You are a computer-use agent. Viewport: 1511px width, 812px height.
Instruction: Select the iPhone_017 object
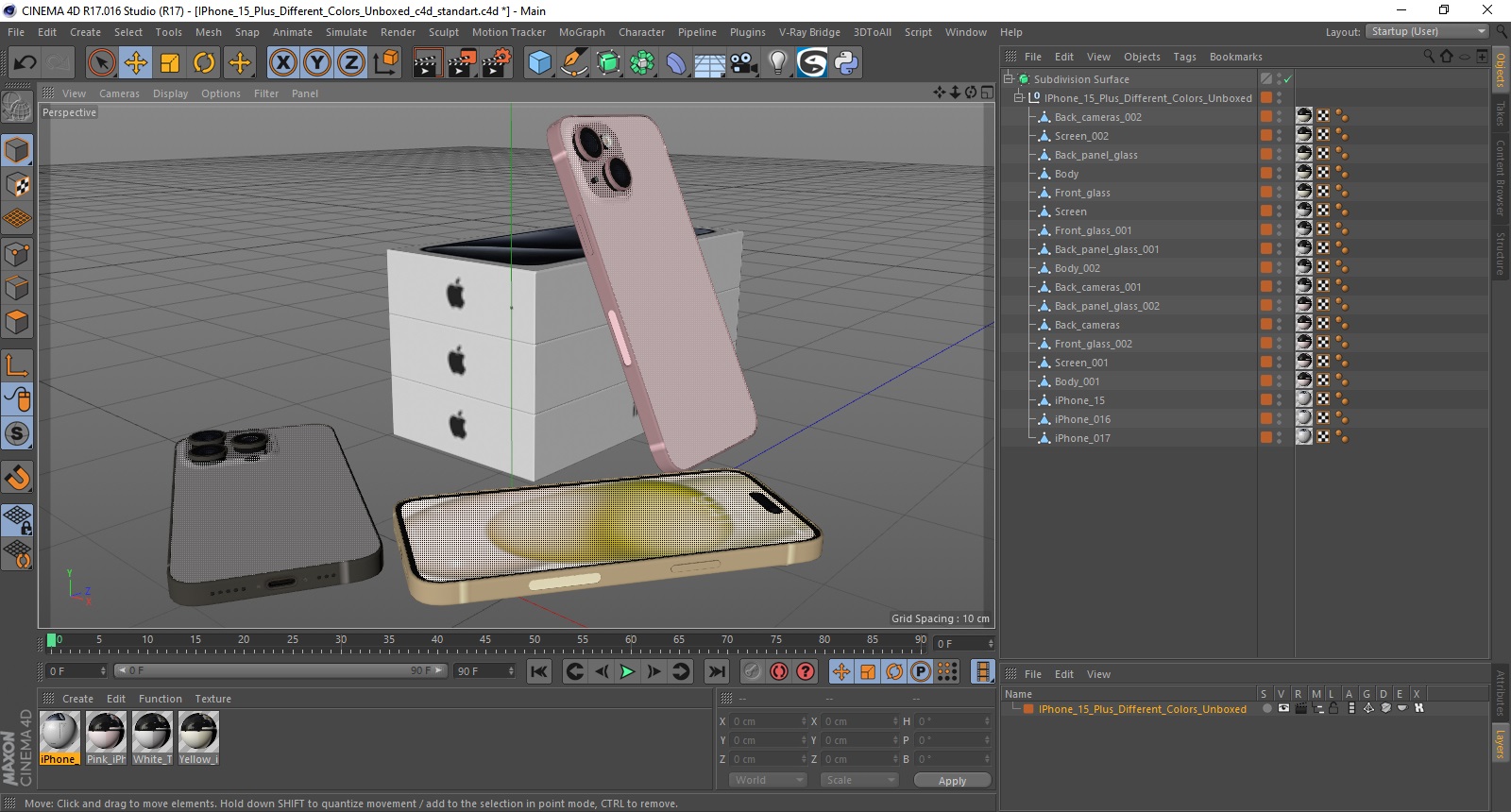point(1082,438)
